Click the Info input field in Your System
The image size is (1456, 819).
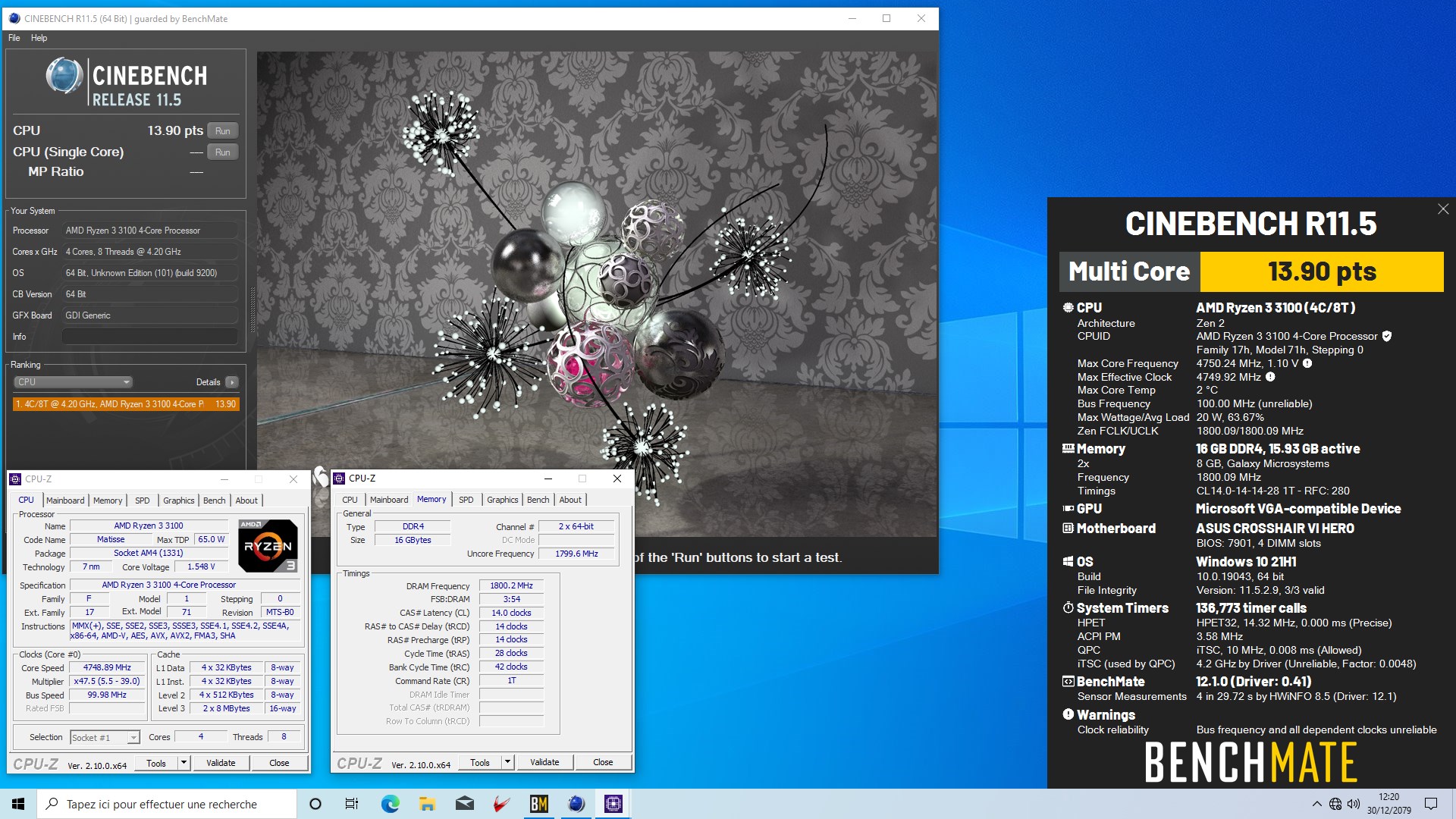(x=150, y=337)
